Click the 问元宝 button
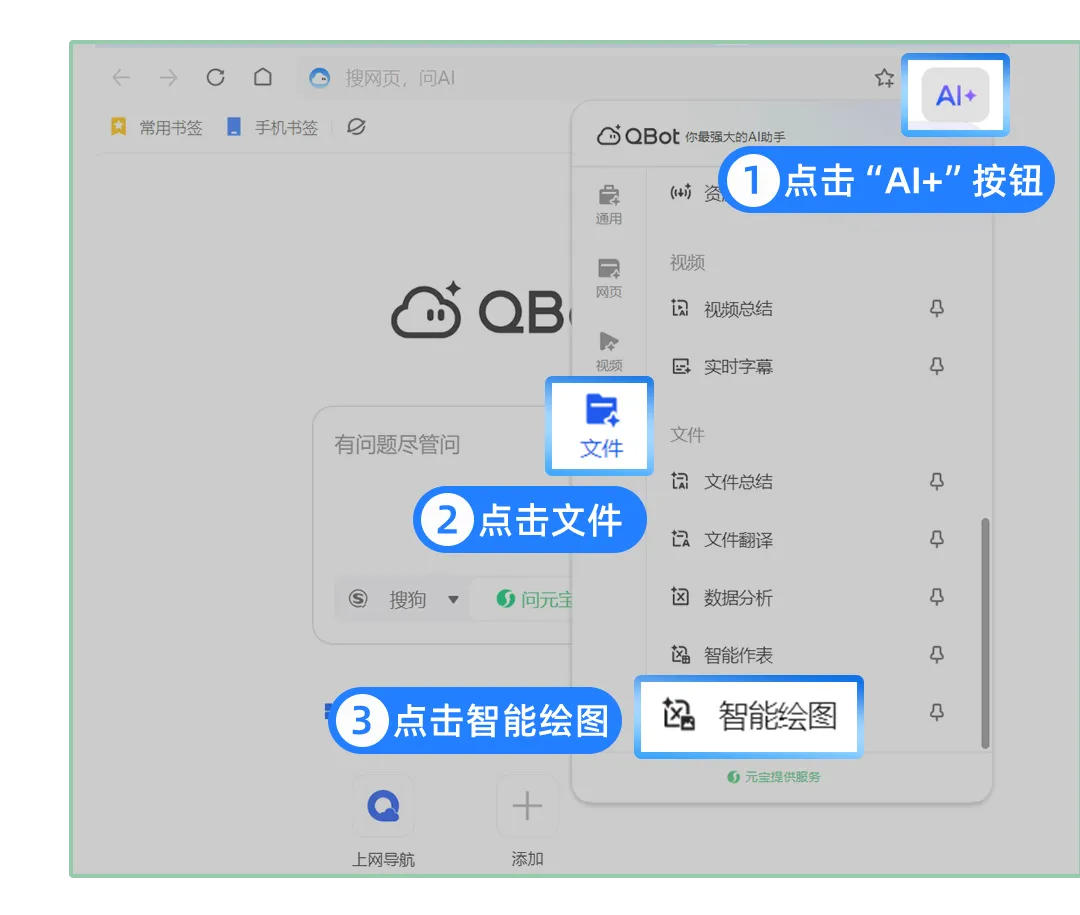Viewport: 1080px width, 915px height. tap(534, 599)
